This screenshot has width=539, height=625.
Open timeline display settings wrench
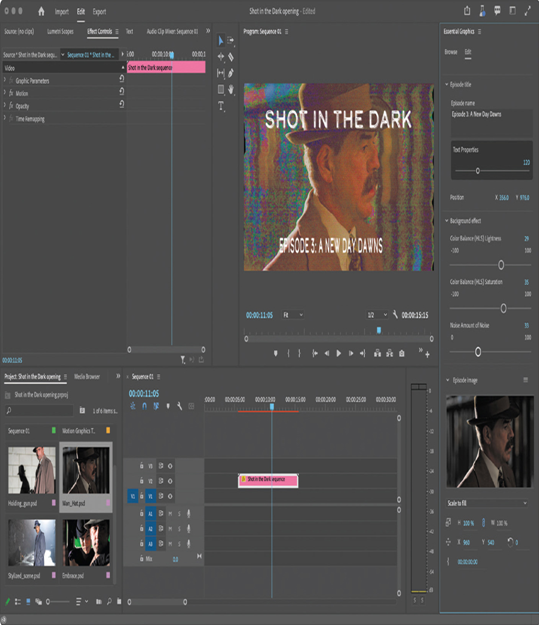[179, 406]
